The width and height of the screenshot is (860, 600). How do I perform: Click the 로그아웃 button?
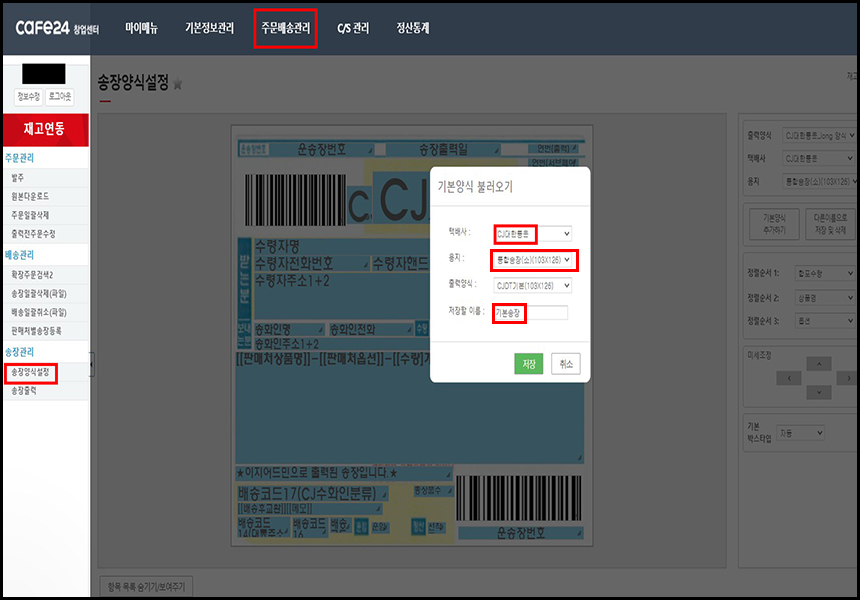(60, 97)
